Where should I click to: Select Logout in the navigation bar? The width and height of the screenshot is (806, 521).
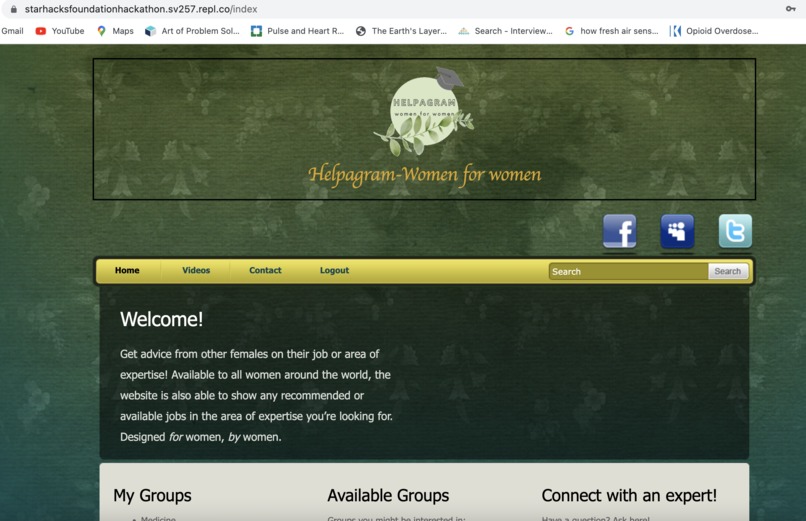[x=334, y=270]
